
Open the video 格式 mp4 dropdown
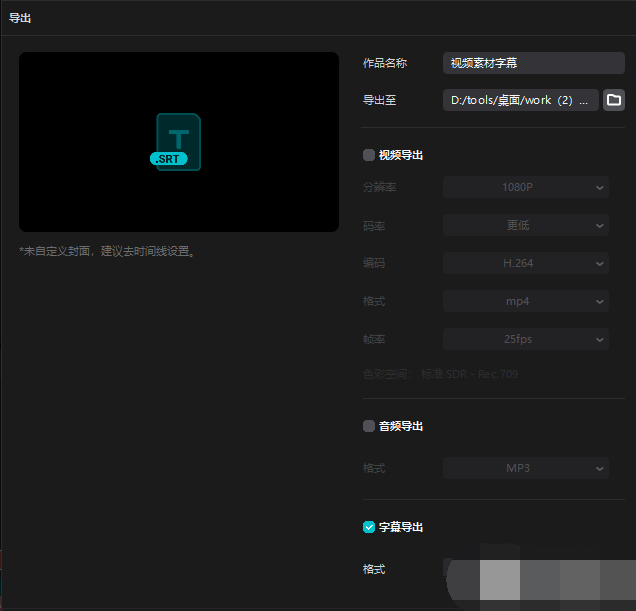(526, 301)
